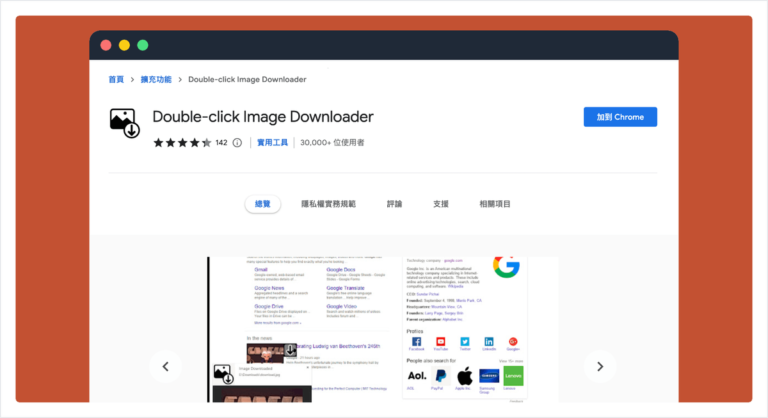This screenshot has width=768, height=418.
Task: Click the 實用工具 category link
Action: tap(272, 143)
